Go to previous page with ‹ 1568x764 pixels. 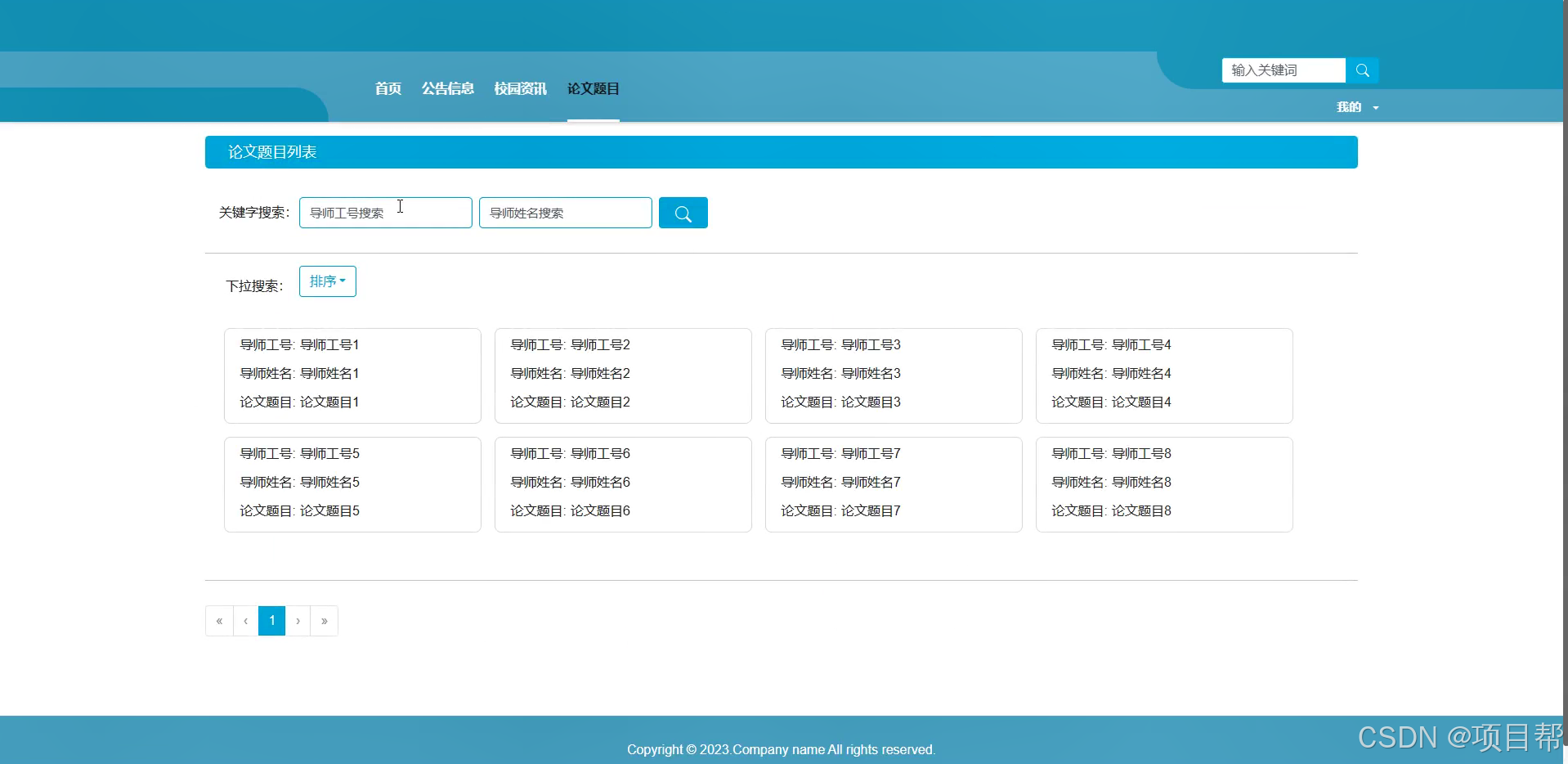(245, 621)
